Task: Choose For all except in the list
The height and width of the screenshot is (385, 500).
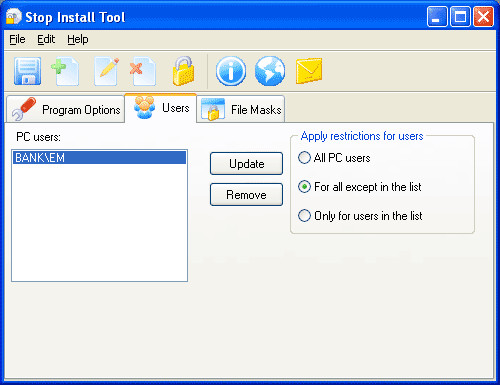Action: (x=359, y=187)
